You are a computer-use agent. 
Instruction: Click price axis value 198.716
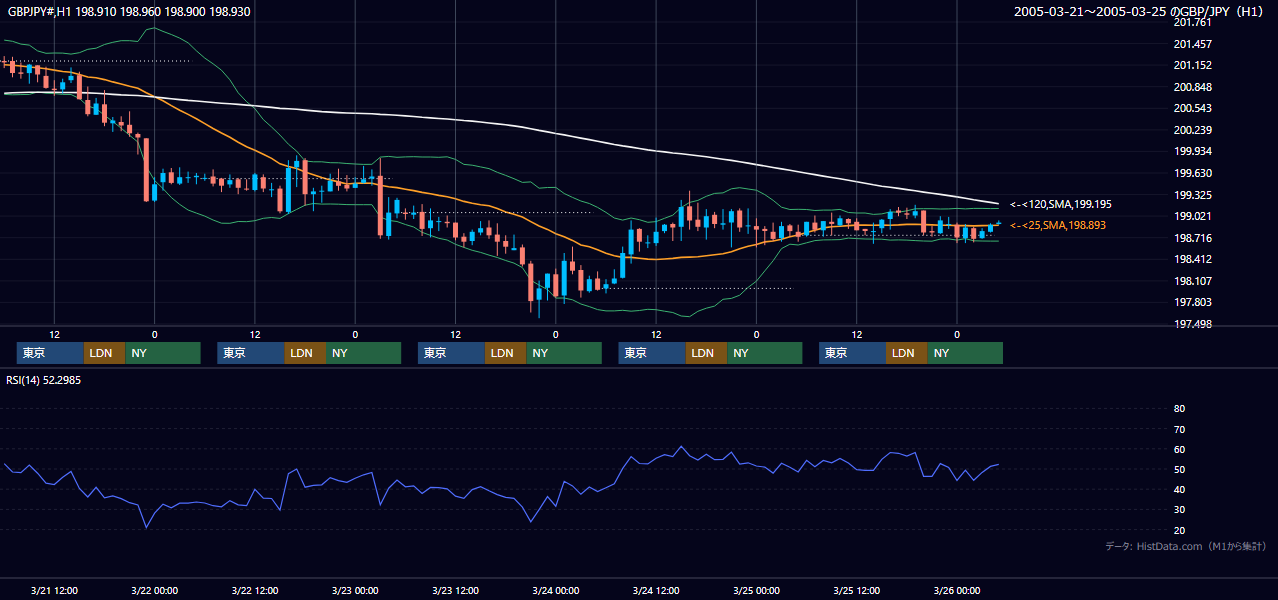coord(1192,238)
